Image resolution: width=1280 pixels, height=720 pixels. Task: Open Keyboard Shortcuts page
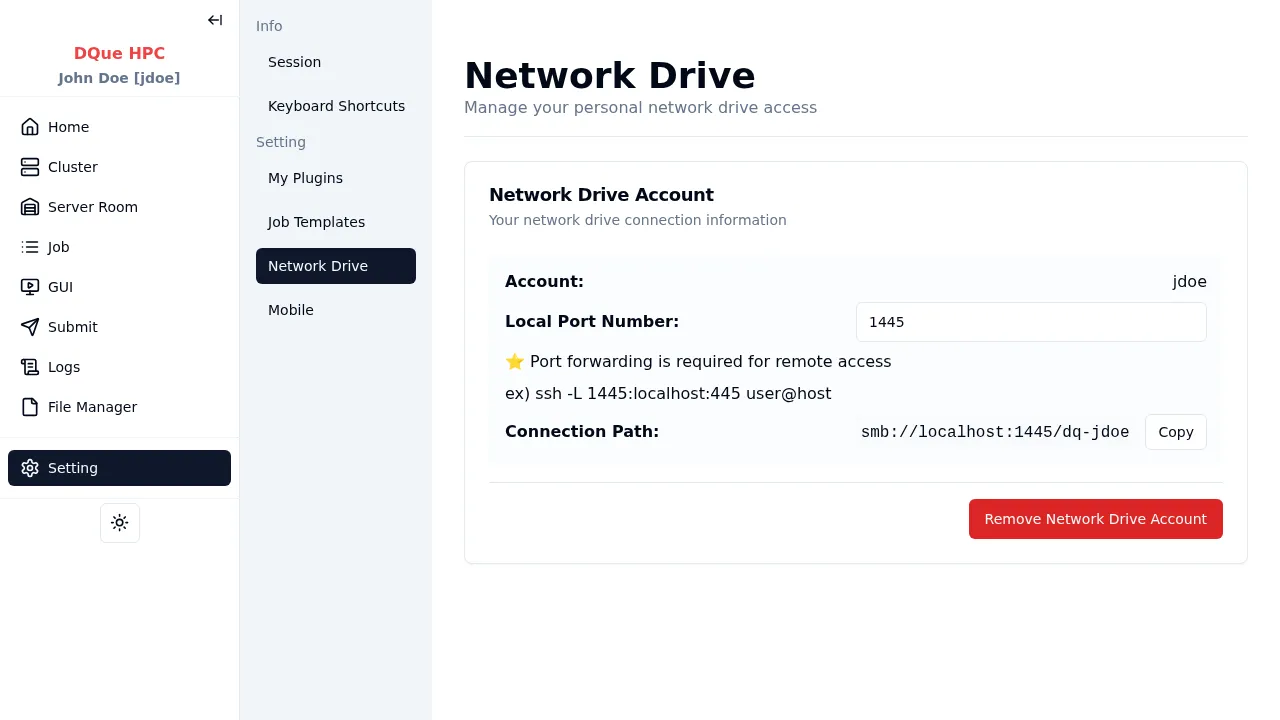point(336,106)
